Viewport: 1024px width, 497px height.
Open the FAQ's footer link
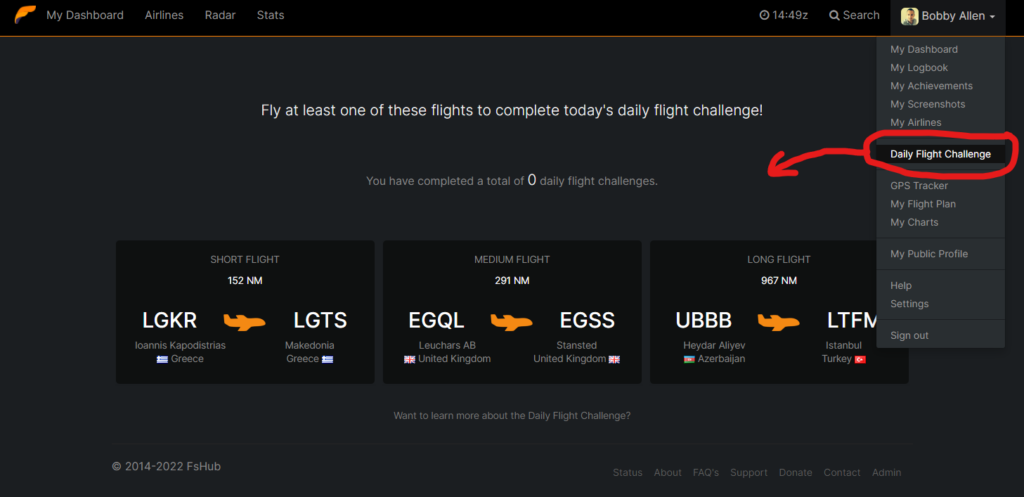click(706, 472)
